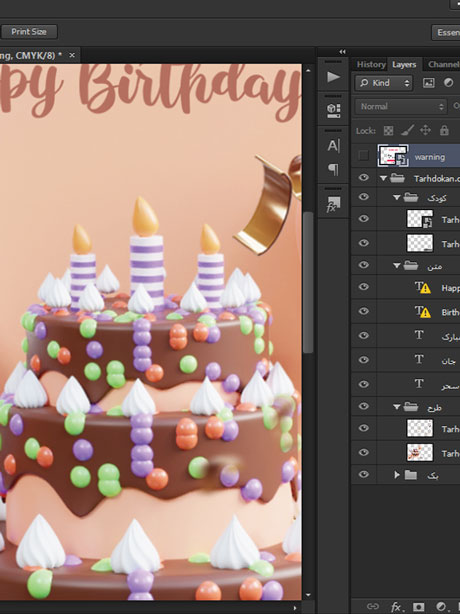This screenshot has width=460, height=614.
Task: Add a layer mask from bottom bar
Action: pos(419,607)
